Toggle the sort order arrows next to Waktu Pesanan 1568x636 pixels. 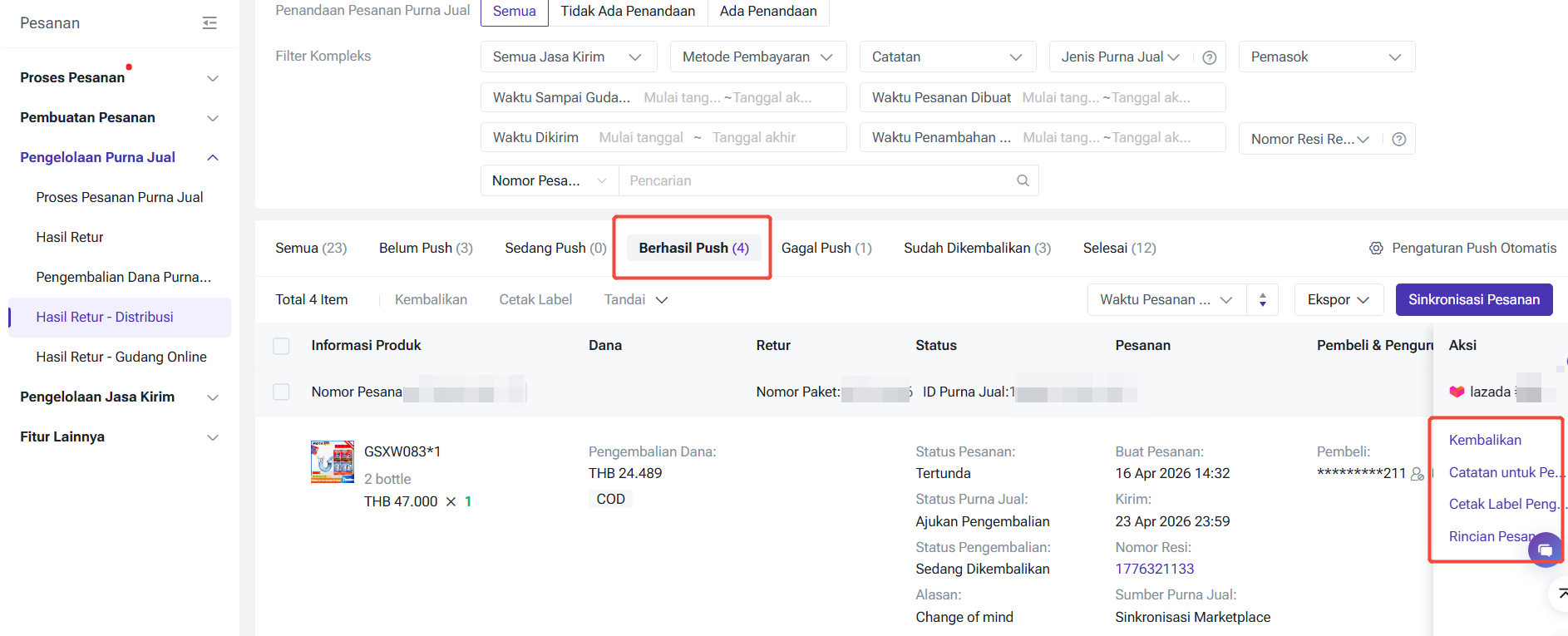tap(1262, 300)
